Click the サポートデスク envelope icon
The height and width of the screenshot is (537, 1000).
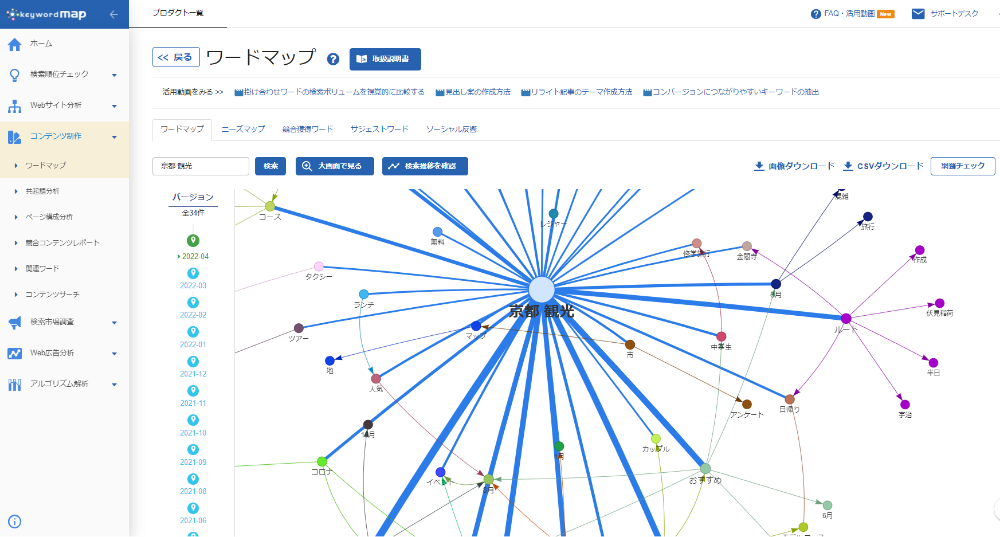tap(918, 13)
